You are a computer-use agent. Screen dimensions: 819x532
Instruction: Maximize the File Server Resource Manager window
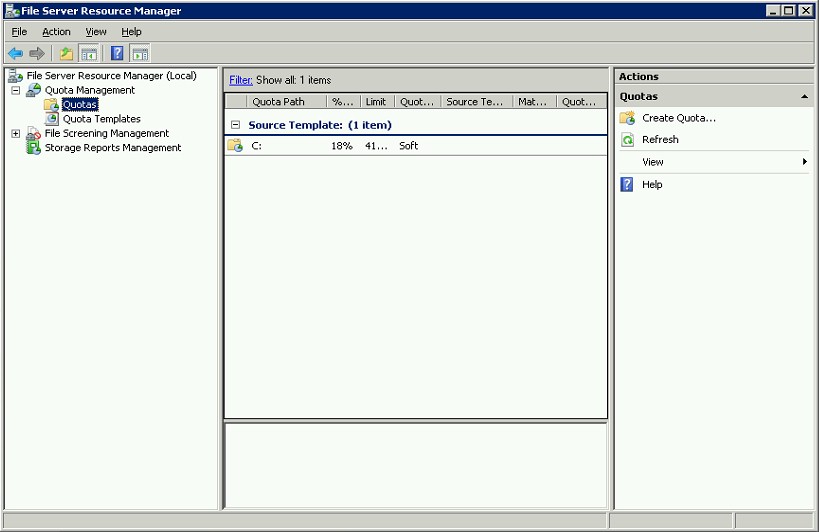click(x=789, y=10)
